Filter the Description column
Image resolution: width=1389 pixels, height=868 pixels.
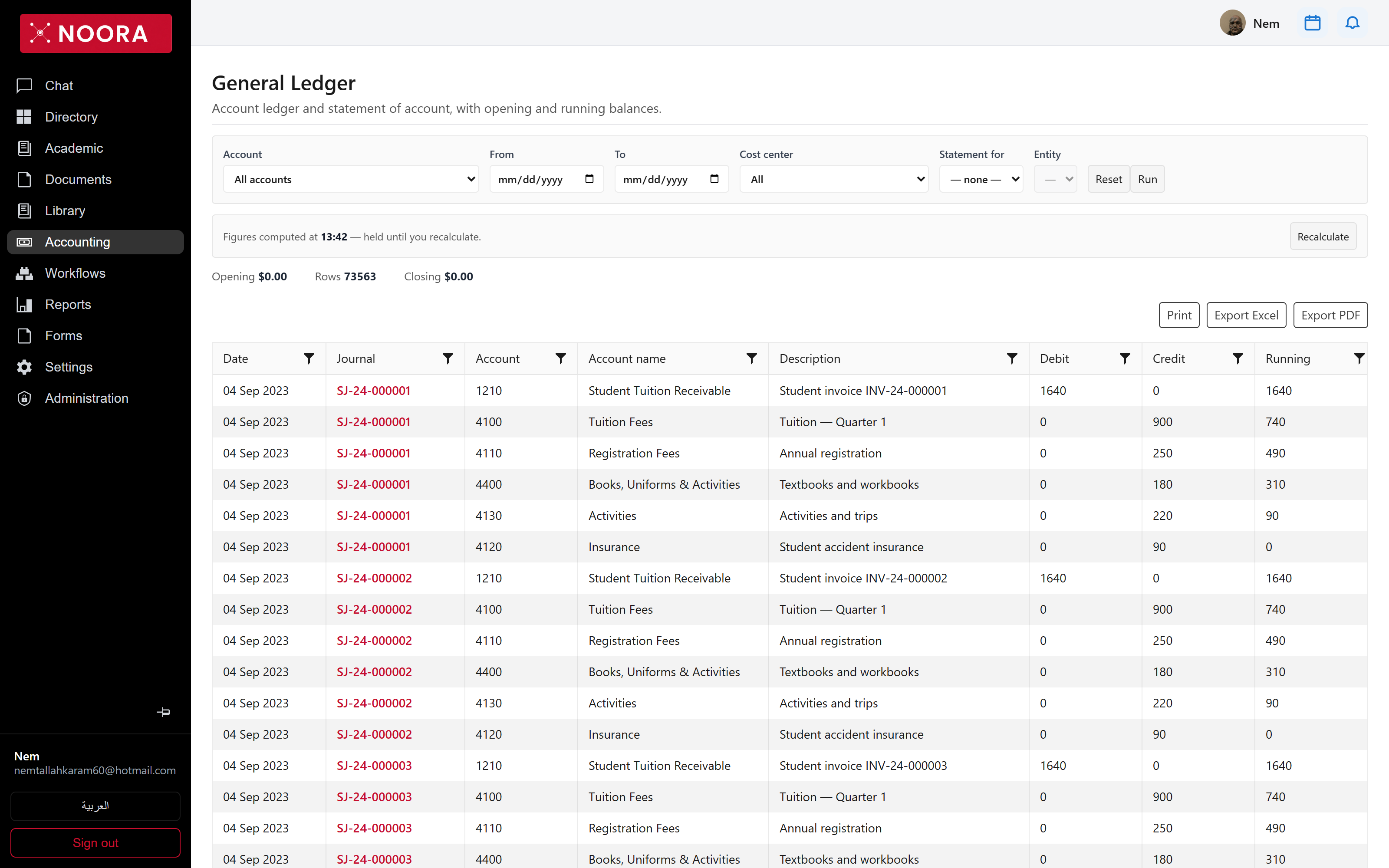[x=1012, y=358]
